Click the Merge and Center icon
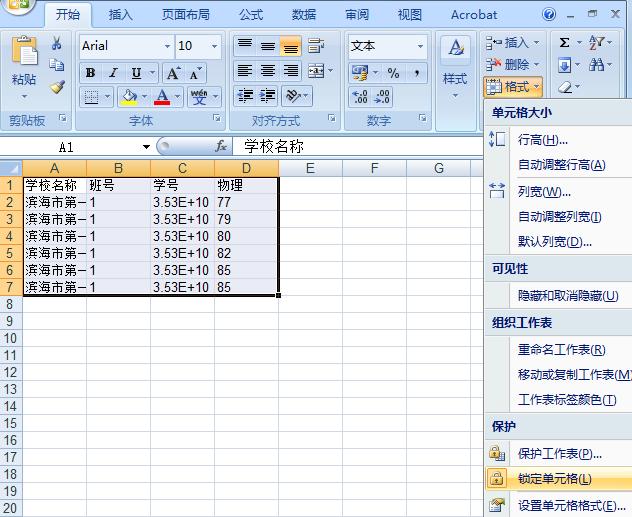Screen dimensions: 632x517 (316, 71)
